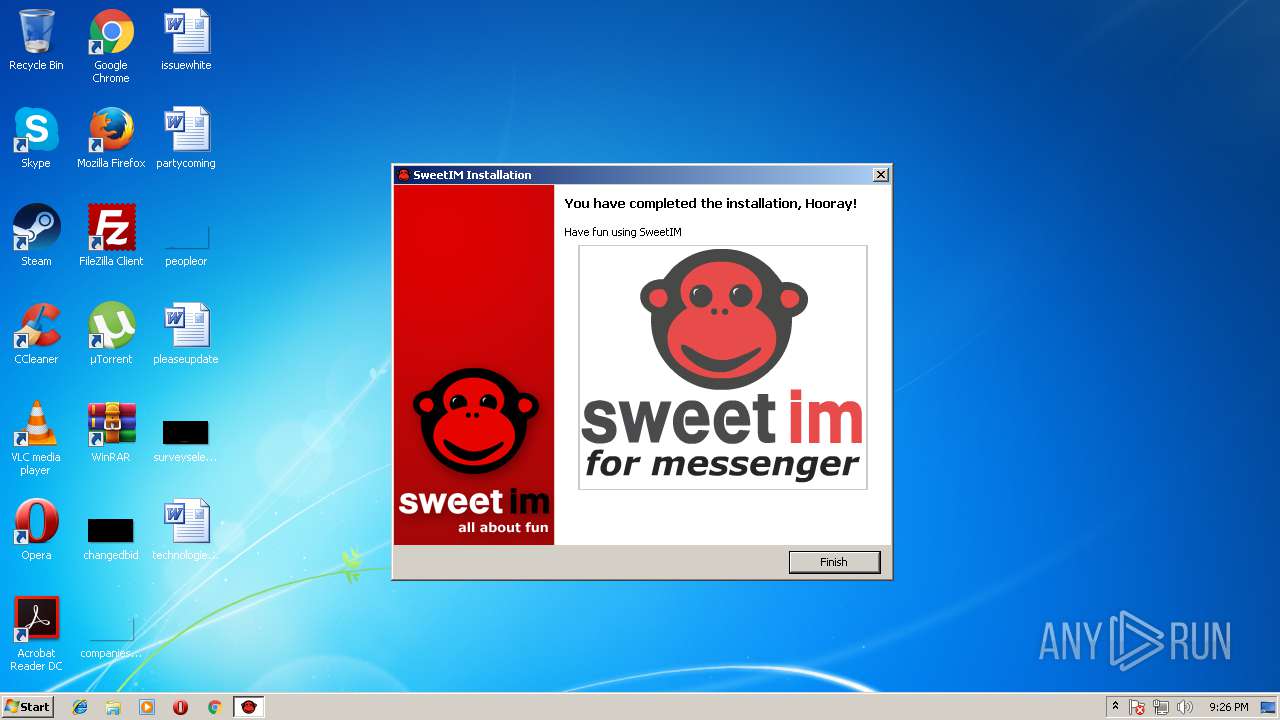Select the CCleaner desktop shortcut
The height and width of the screenshot is (720, 1280).
point(36,335)
